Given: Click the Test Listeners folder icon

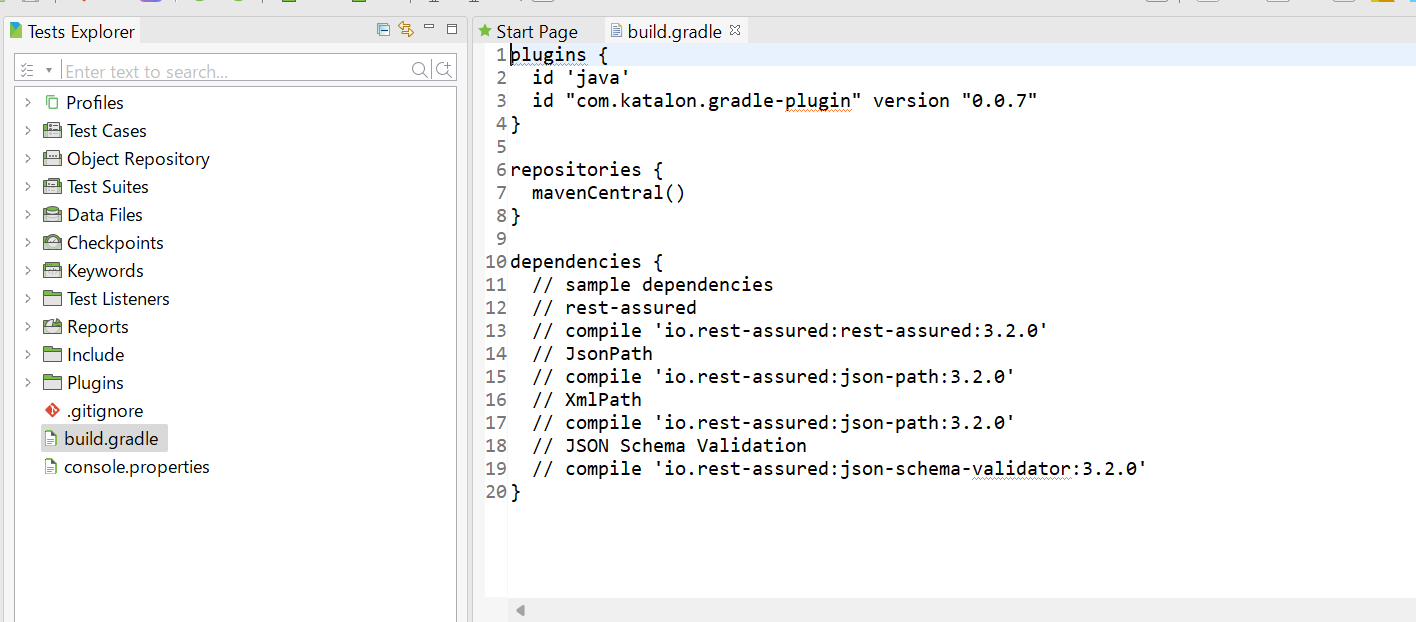Looking at the screenshot, I should (52, 298).
